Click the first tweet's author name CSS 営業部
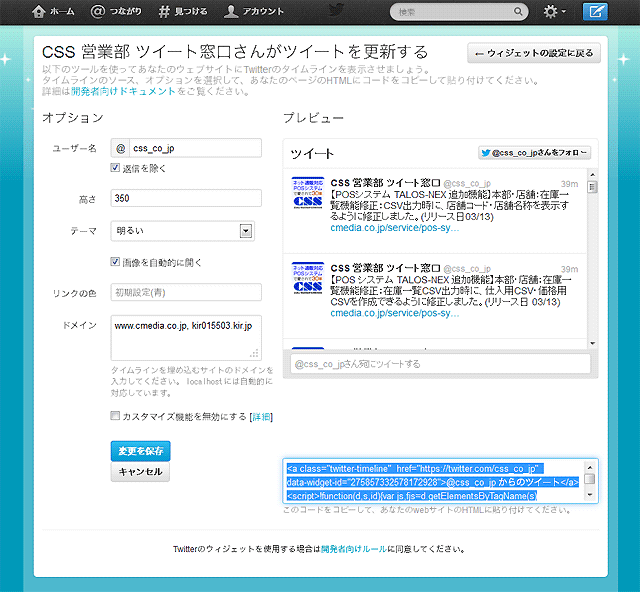The height and width of the screenshot is (592, 640). click(x=385, y=183)
